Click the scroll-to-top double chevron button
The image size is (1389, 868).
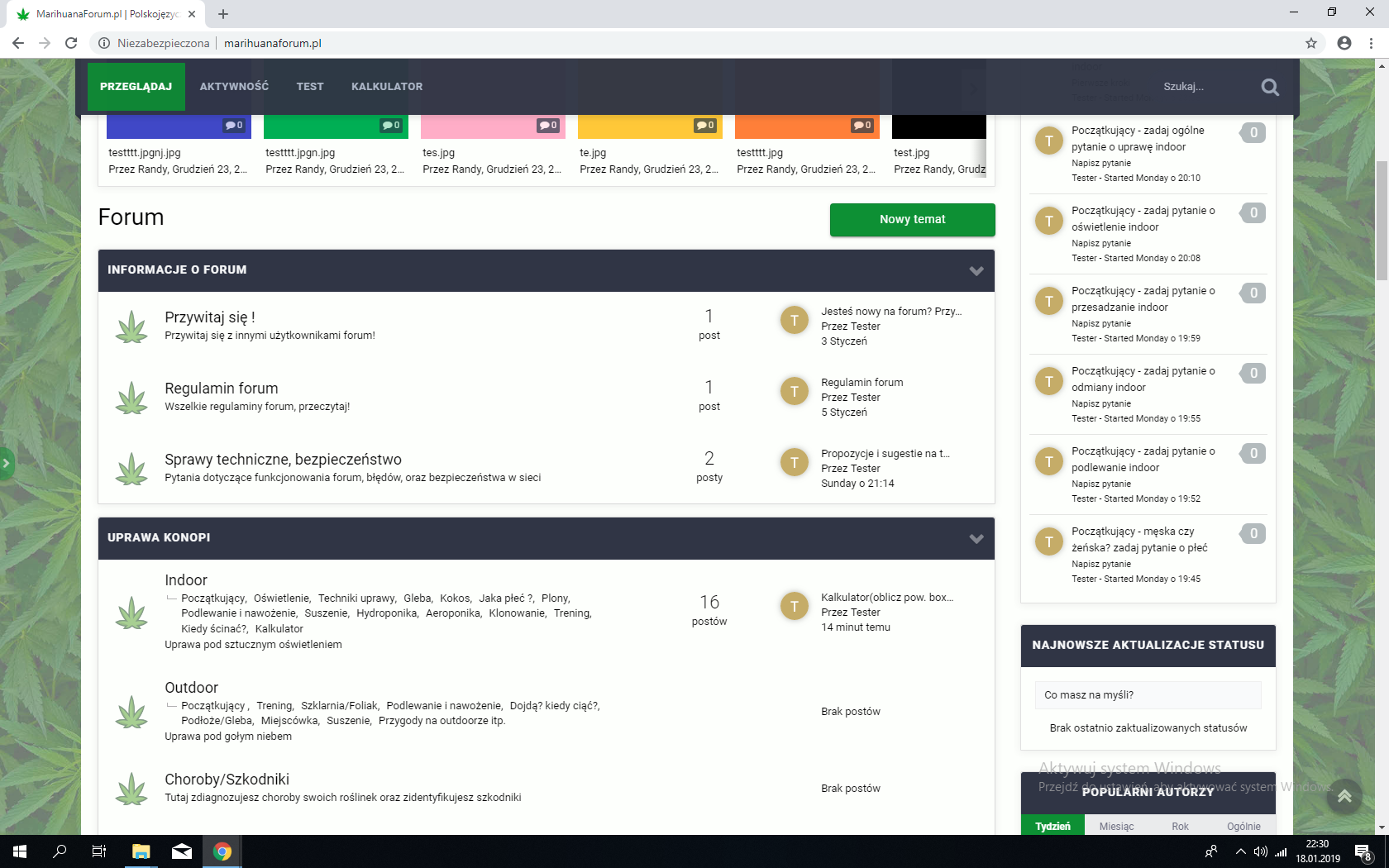click(x=1344, y=796)
